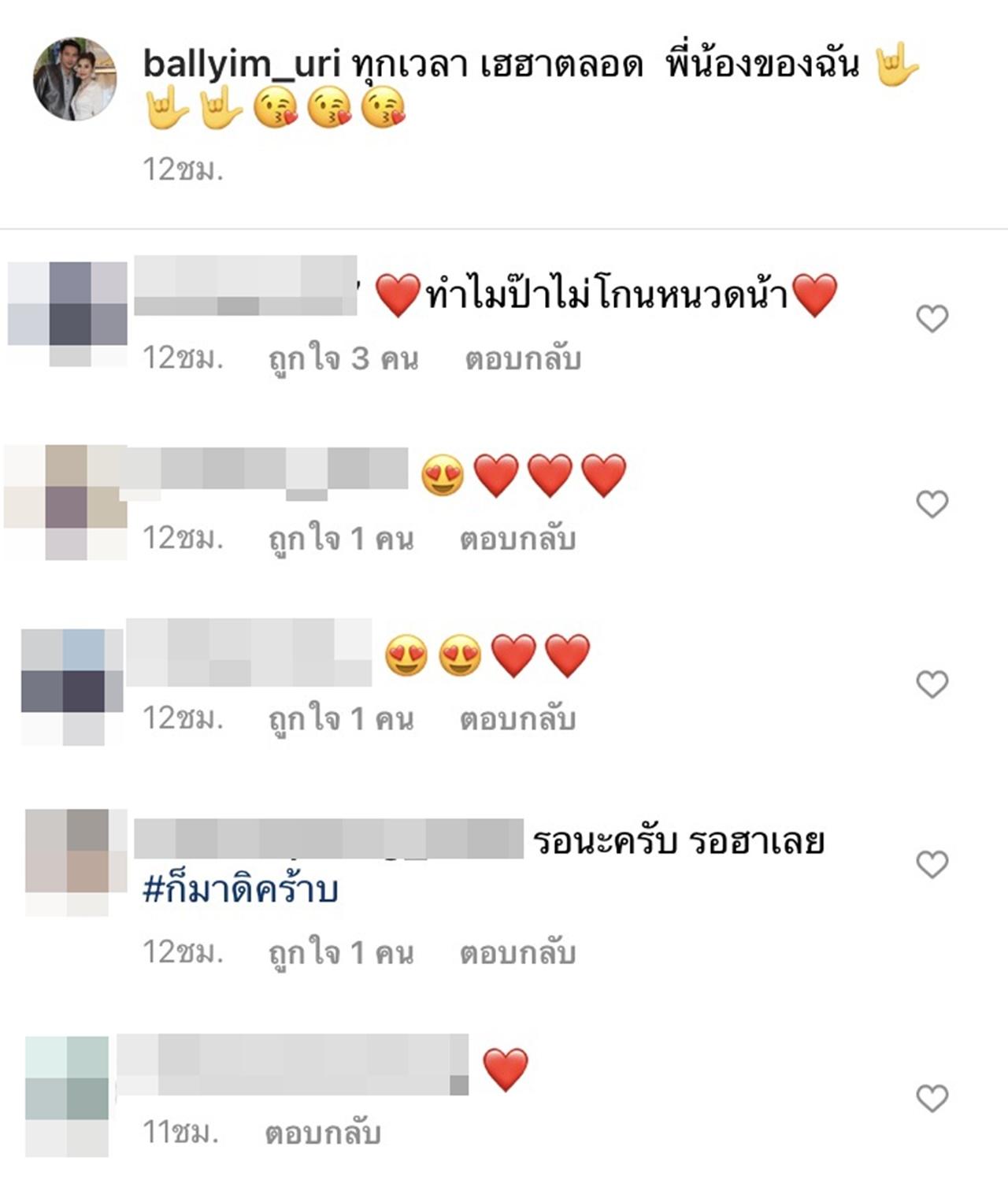
Task: Open ballyim_uri profile picture
Action: (75, 79)
